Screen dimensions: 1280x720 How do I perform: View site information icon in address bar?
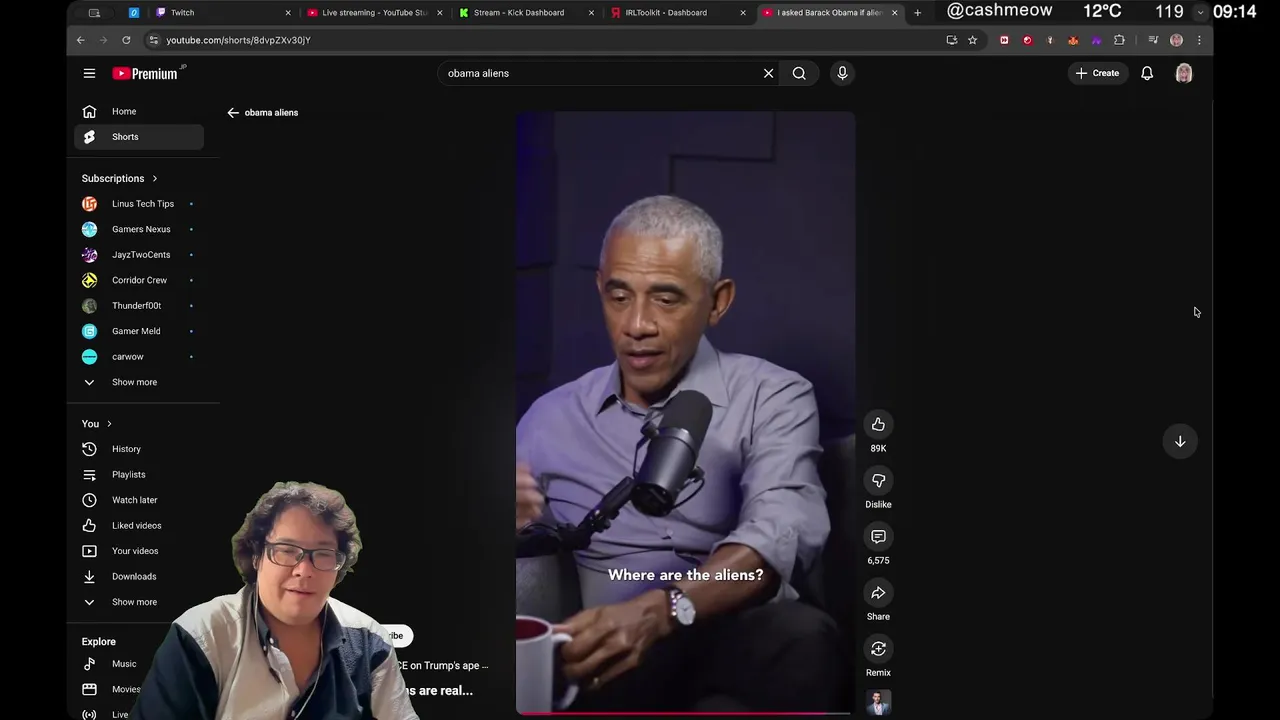pos(153,40)
